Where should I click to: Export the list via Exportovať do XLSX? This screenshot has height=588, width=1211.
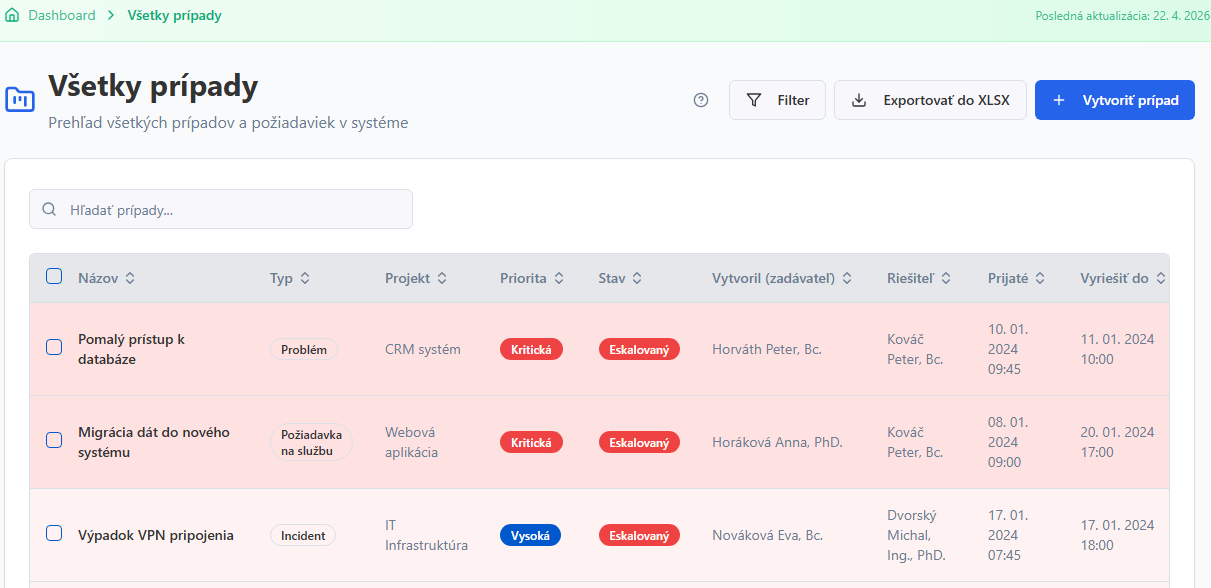point(930,100)
